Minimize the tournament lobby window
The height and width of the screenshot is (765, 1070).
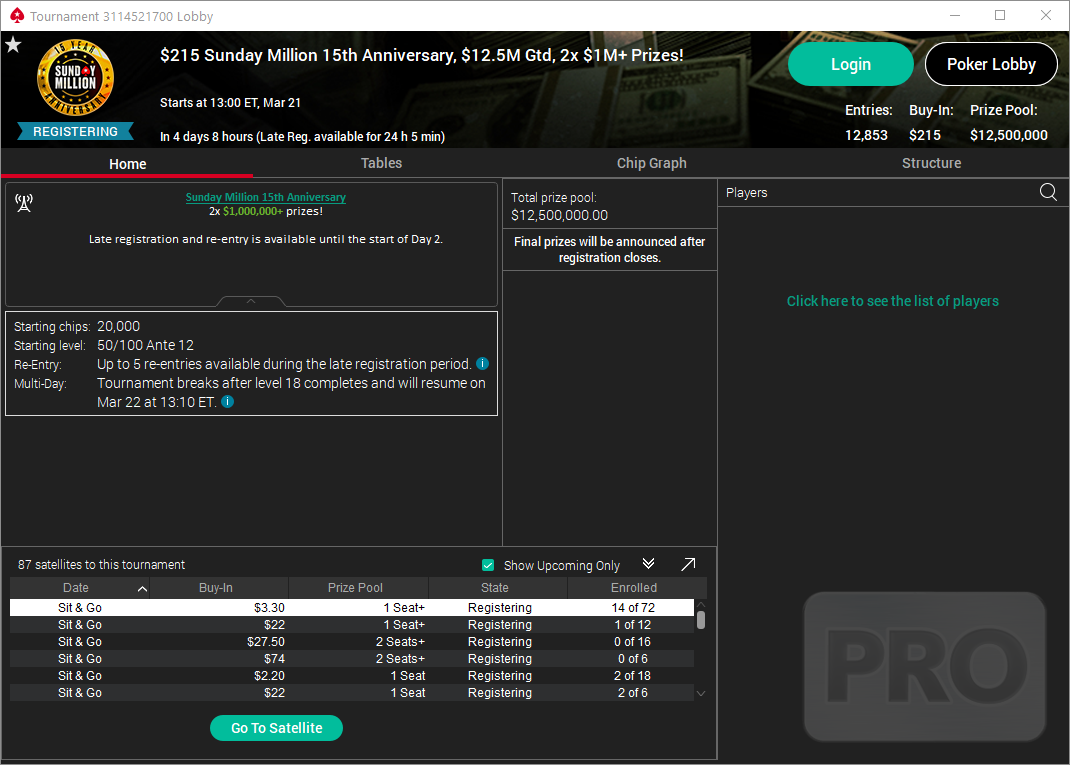(x=955, y=15)
